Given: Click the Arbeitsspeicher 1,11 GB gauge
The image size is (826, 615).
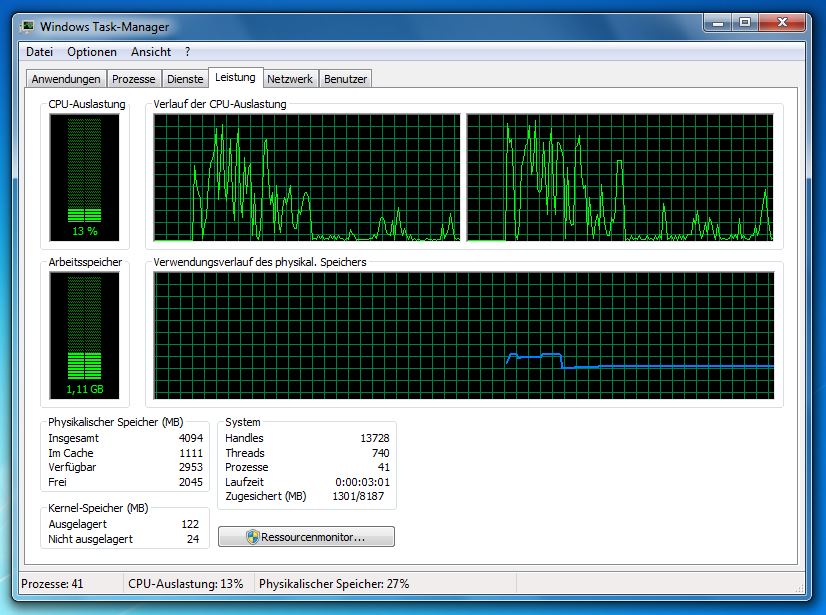Looking at the screenshot, I should tap(84, 336).
